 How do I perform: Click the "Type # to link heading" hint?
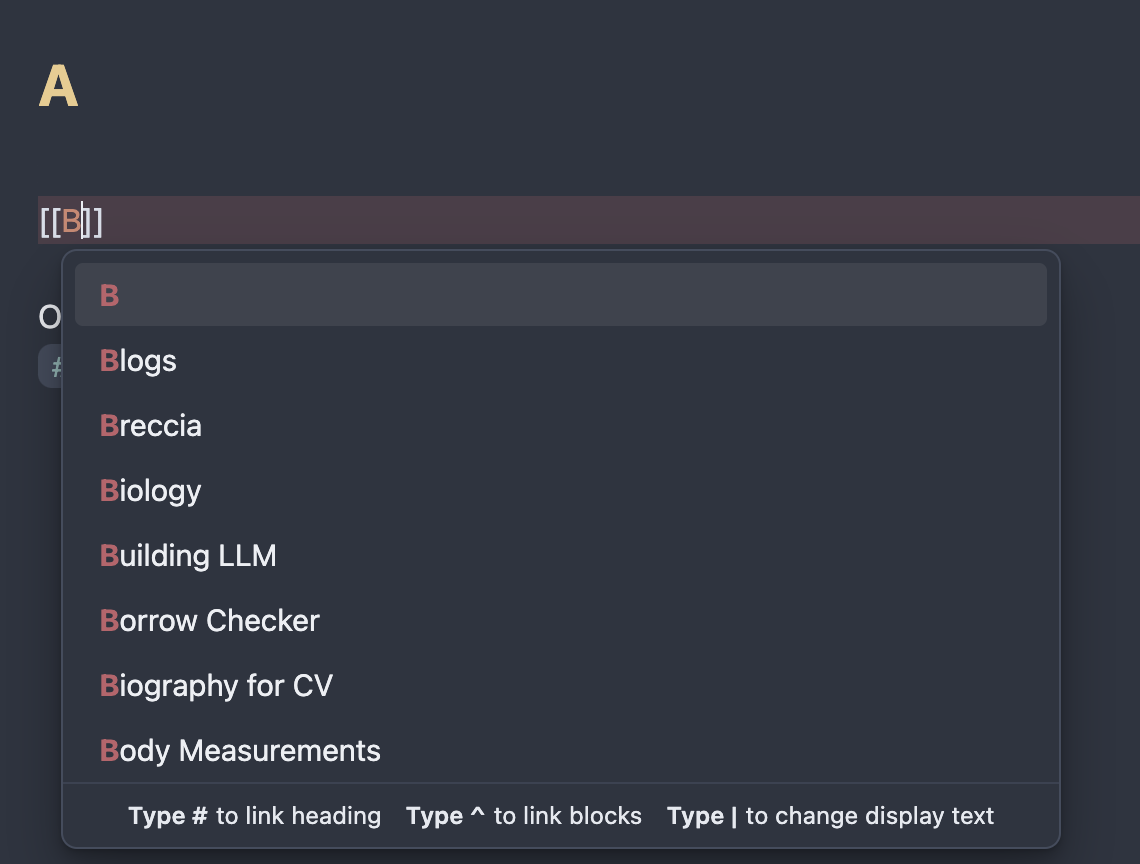click(254, 816)
